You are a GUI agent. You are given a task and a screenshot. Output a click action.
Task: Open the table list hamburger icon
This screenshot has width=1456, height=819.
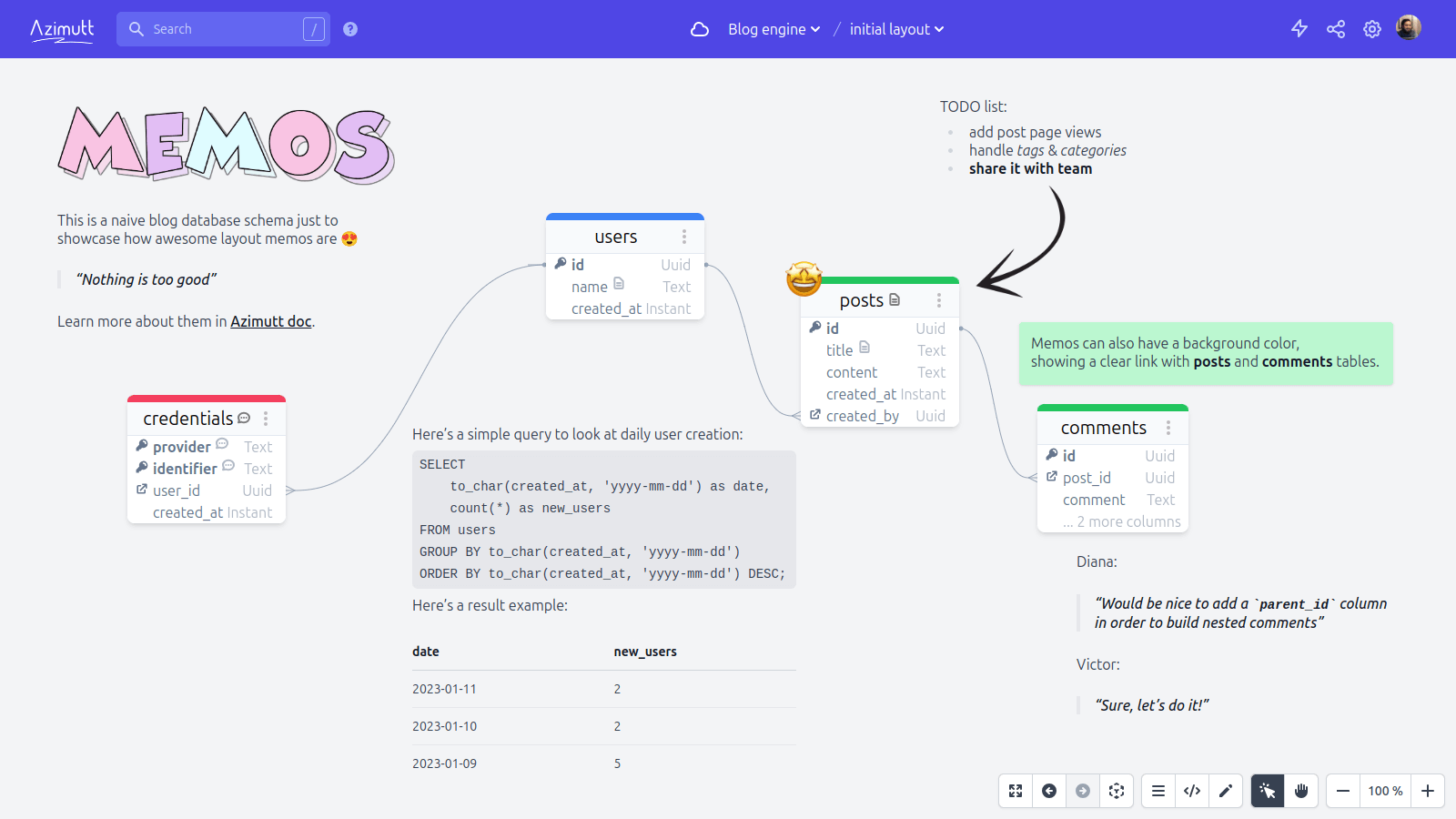(1158, 791)
